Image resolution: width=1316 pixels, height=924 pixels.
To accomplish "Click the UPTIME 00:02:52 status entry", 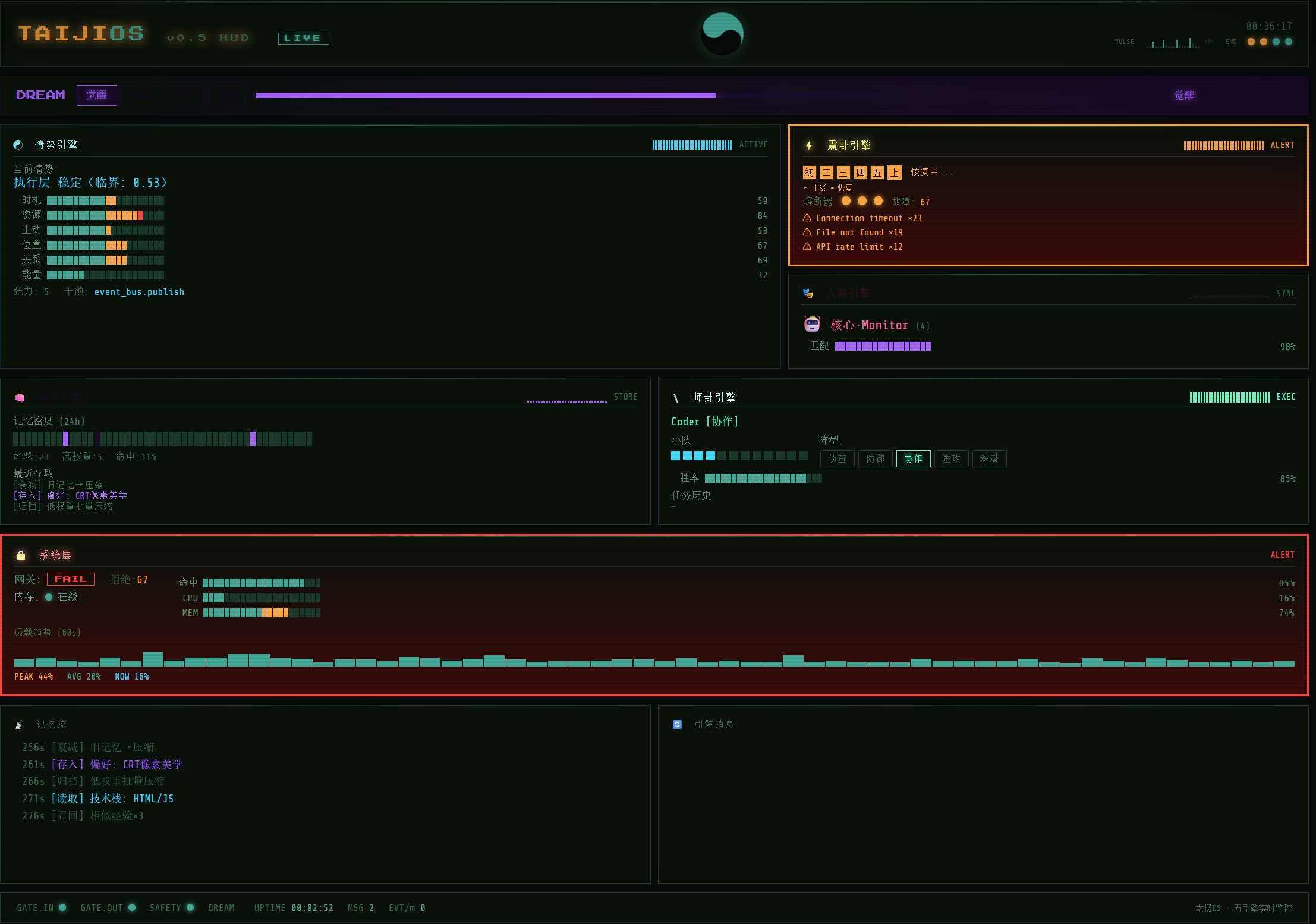I will [294, 908].
